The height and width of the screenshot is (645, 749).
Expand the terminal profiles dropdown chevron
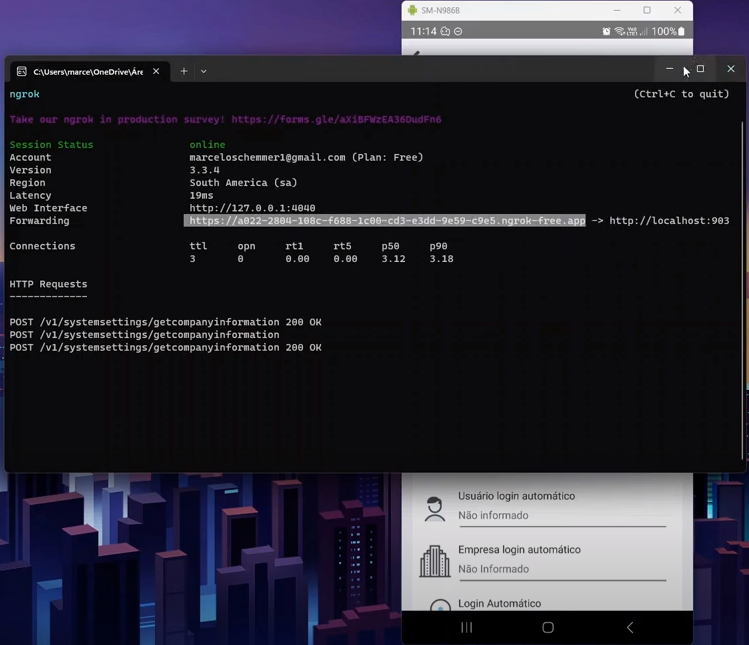click(203, 72)
